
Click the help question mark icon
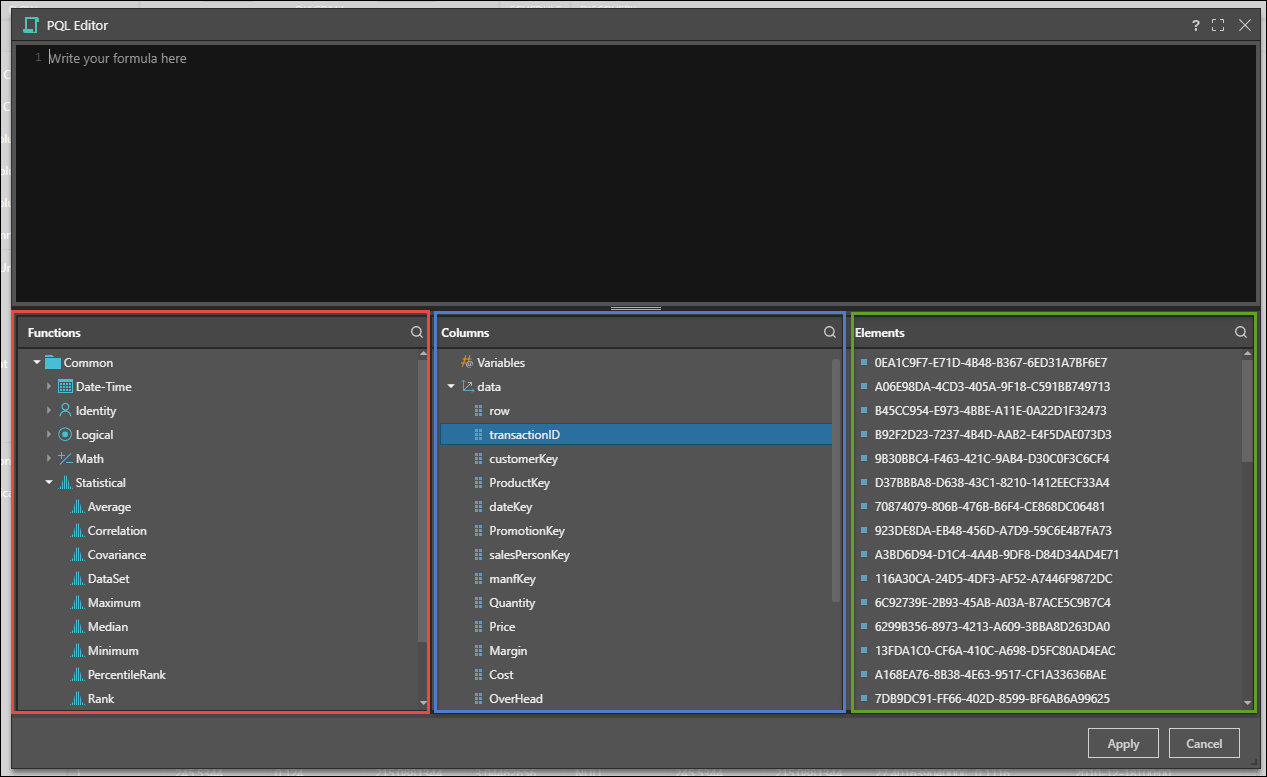click(x=1195, y=25)
